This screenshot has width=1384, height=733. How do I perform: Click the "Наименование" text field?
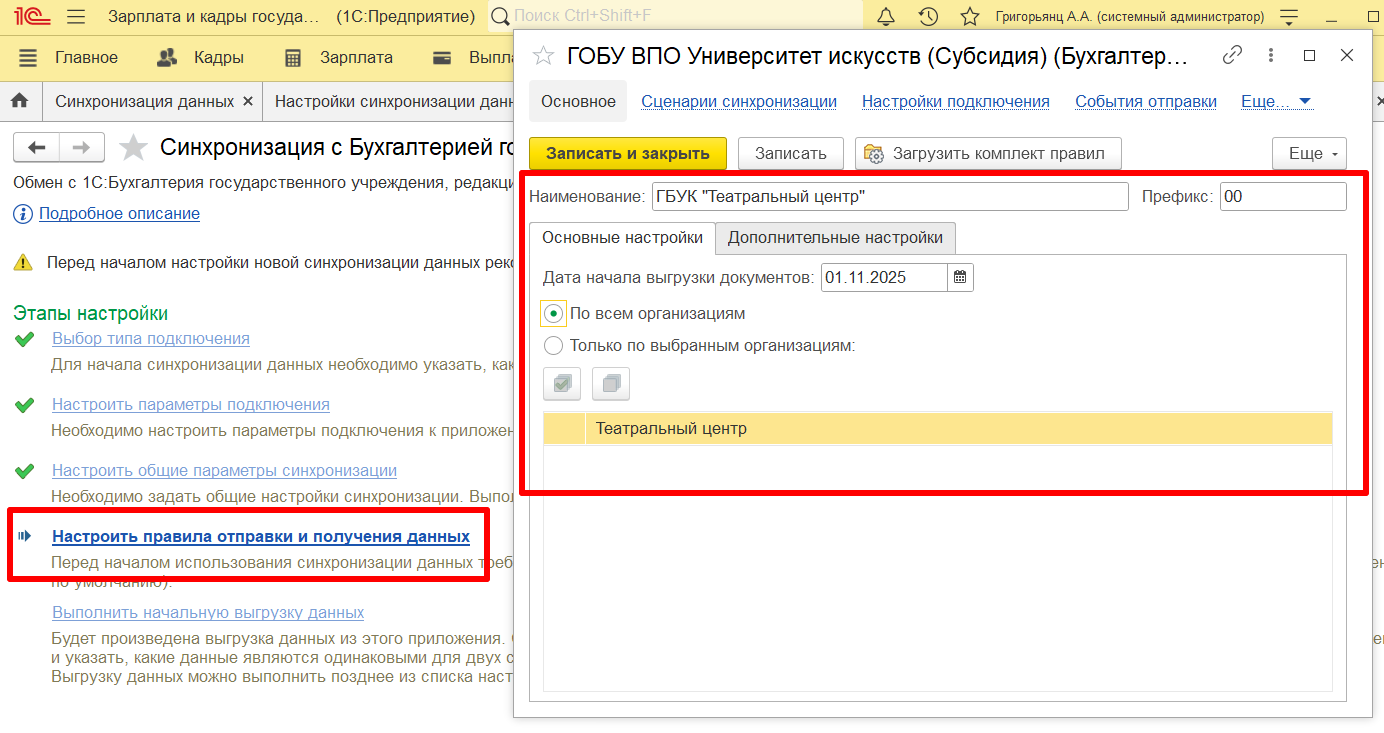point(889,197)
